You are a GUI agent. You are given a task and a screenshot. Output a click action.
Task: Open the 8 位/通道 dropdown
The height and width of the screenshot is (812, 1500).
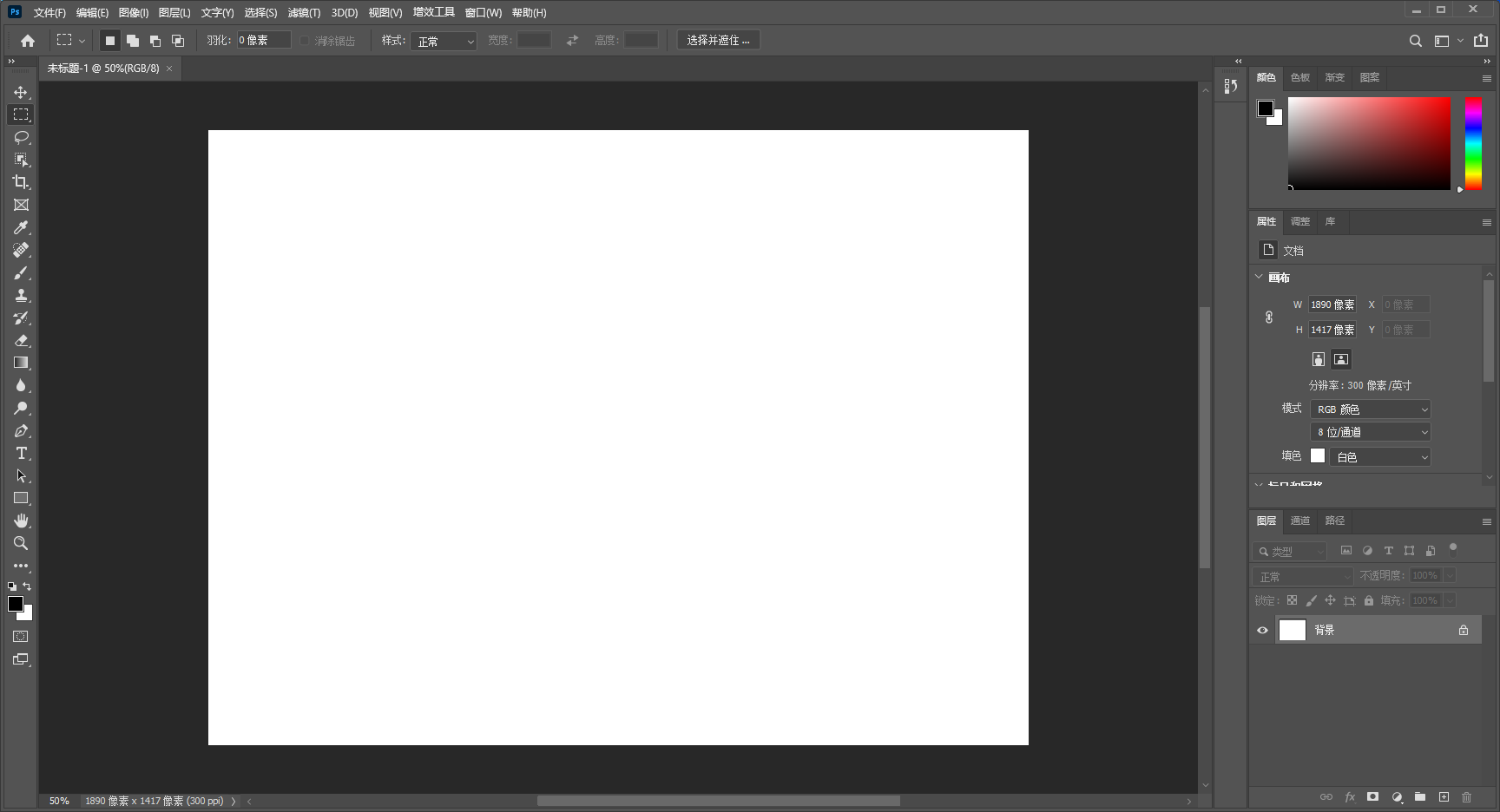coord(1370,431)
